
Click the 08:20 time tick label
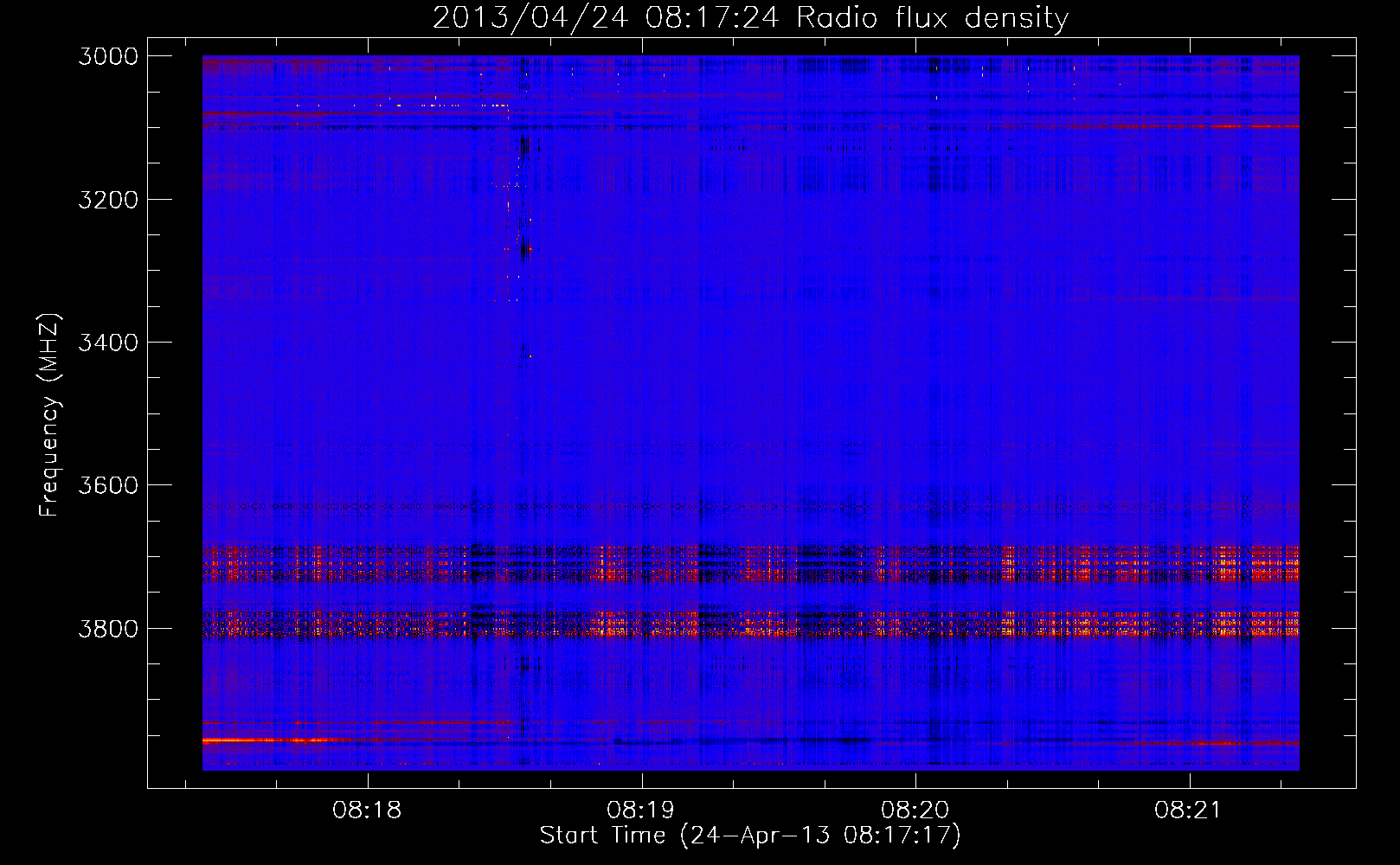coord(915,810)
